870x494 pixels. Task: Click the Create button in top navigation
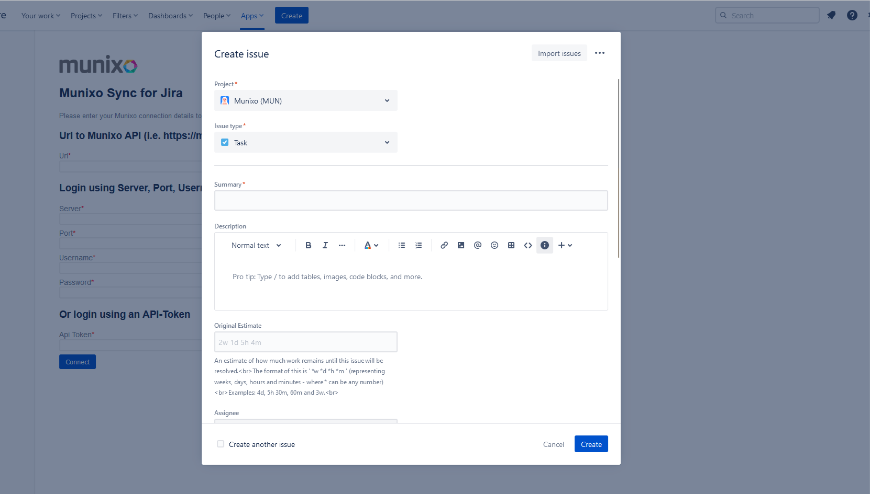[292, 16]
